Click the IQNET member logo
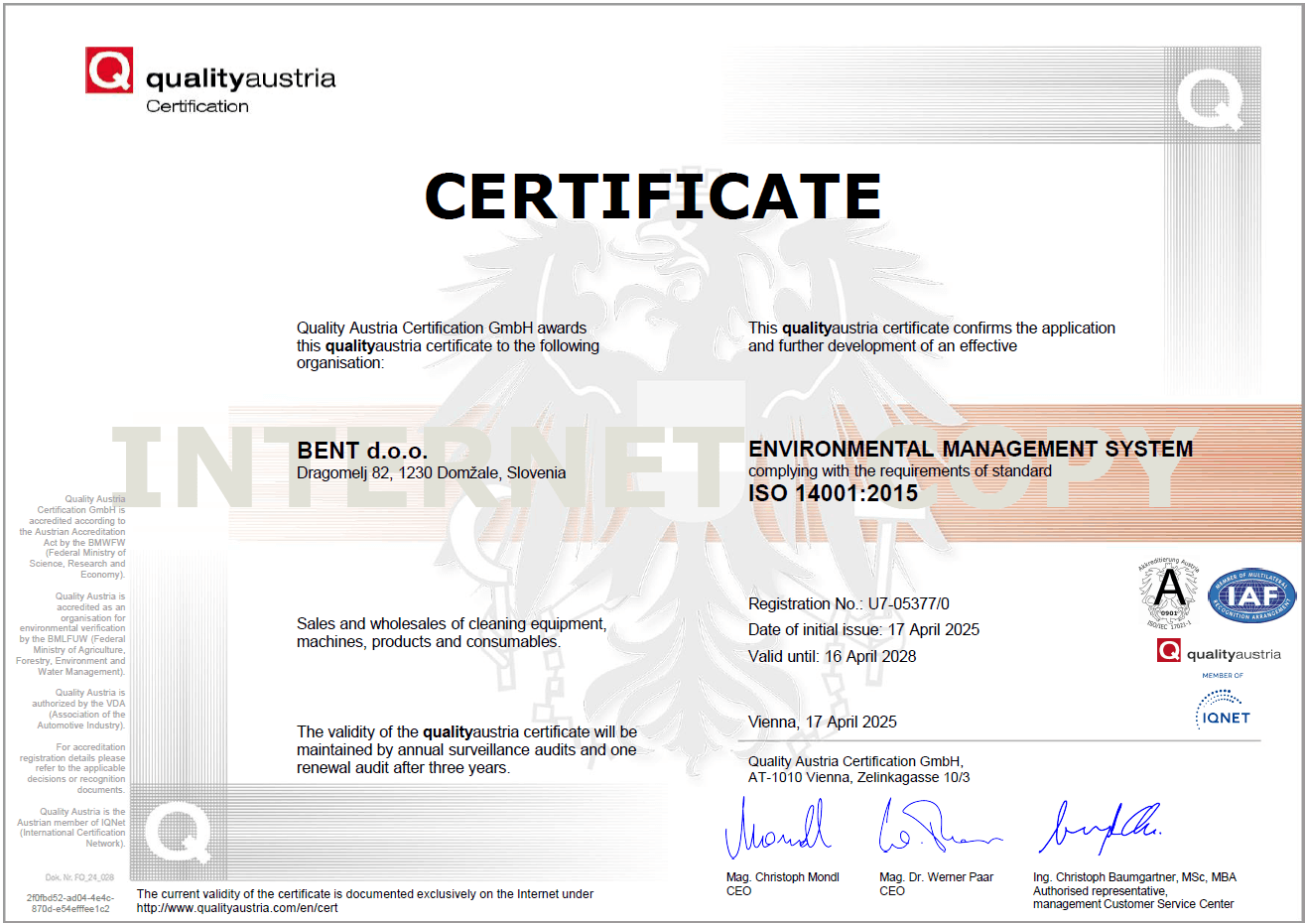Screen dimensions: 1306x924 (1224, 710)
